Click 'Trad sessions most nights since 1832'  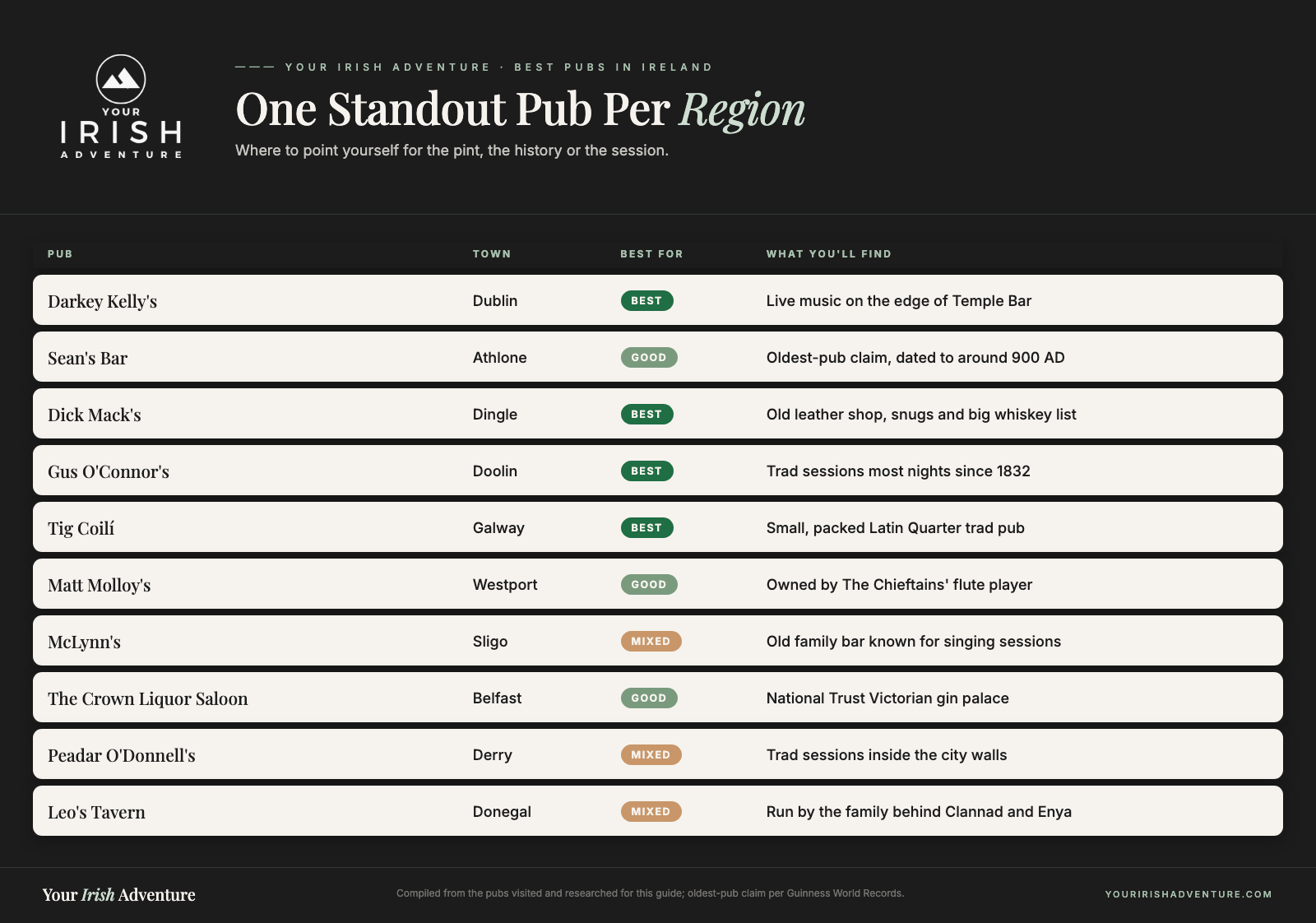tap(898, 471)
